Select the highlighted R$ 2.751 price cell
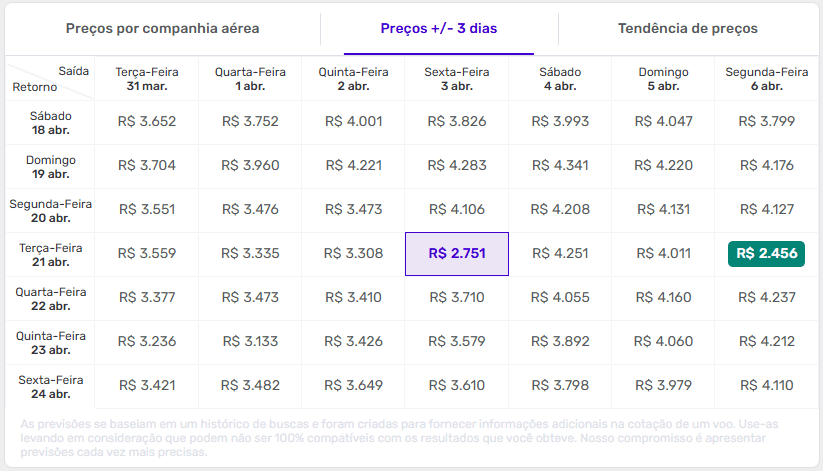The height and width of the screenshot is (471, 823). click(x=456, y=254)
